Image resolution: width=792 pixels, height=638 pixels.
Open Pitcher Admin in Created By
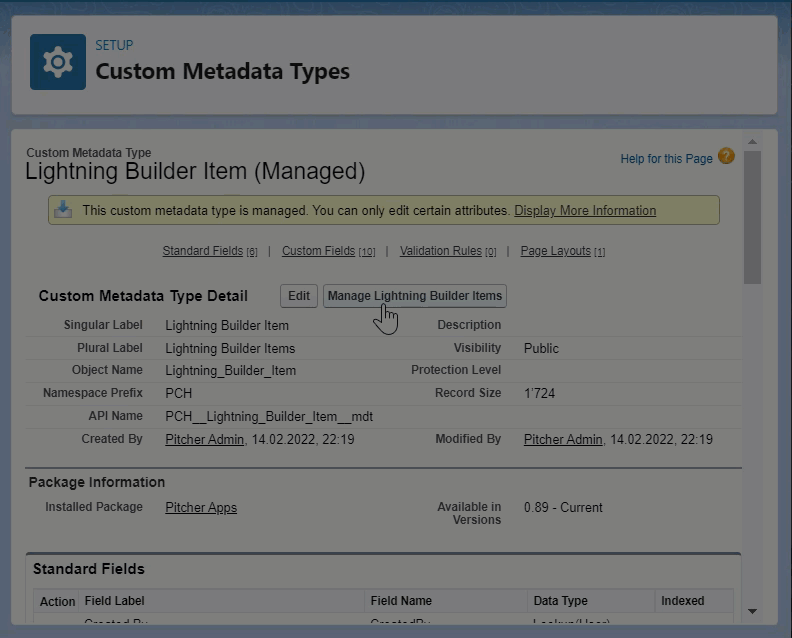[x=204, y=440]
